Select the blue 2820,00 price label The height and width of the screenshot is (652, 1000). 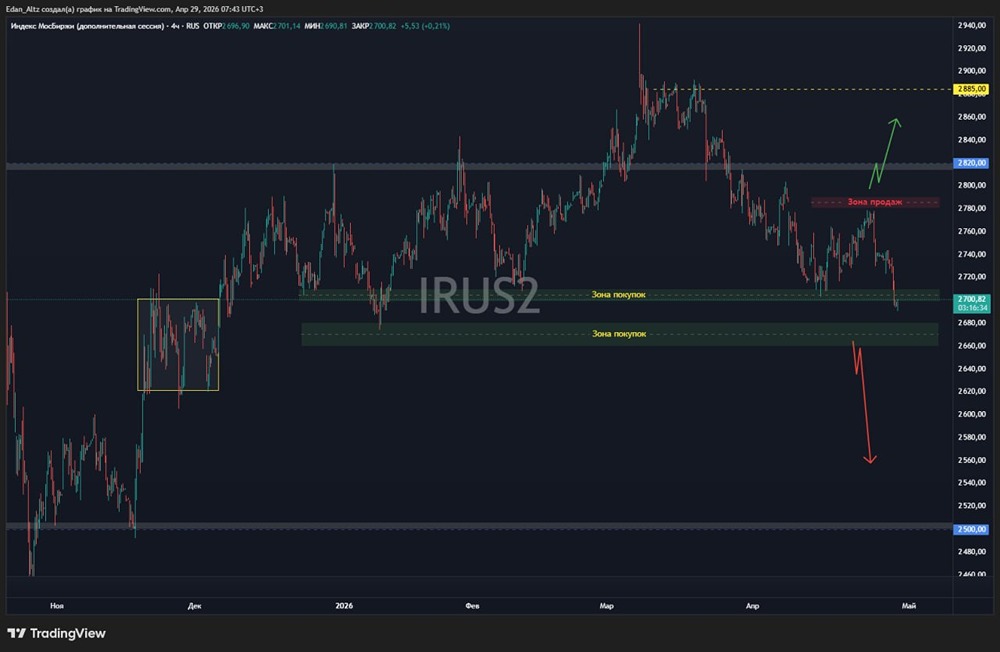(x=971, y=163)
